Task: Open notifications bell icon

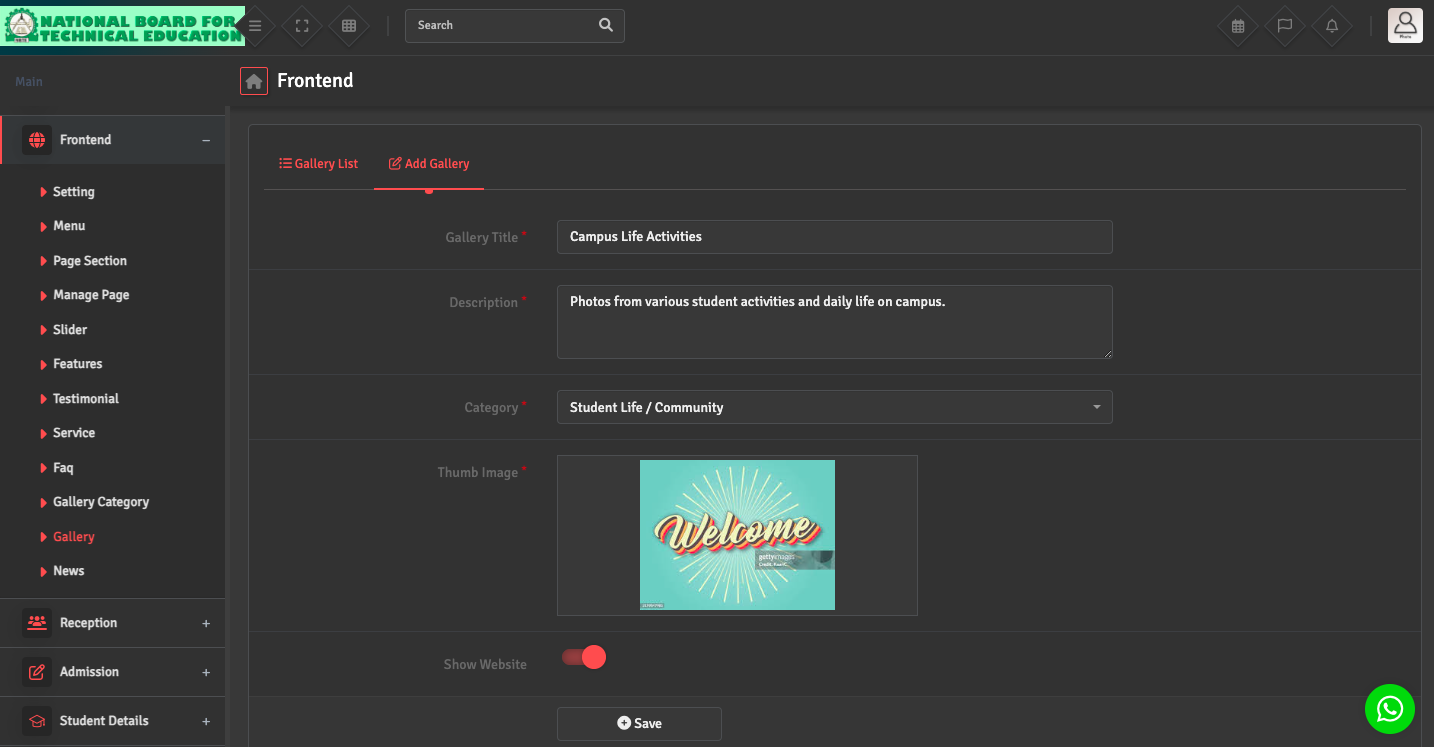Action: pos(1332,26)
